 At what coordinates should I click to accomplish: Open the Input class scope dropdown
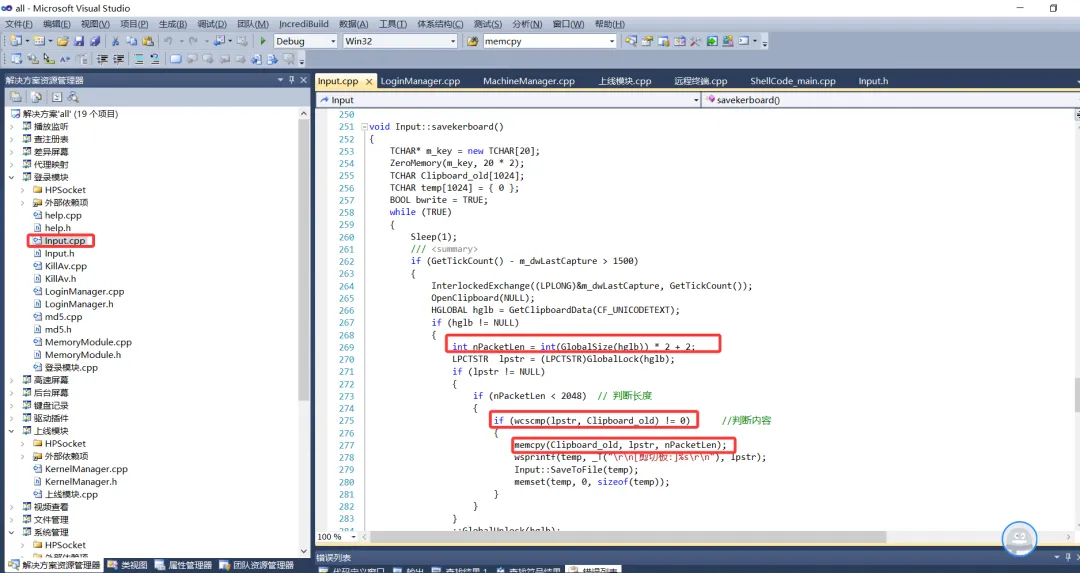696,100
